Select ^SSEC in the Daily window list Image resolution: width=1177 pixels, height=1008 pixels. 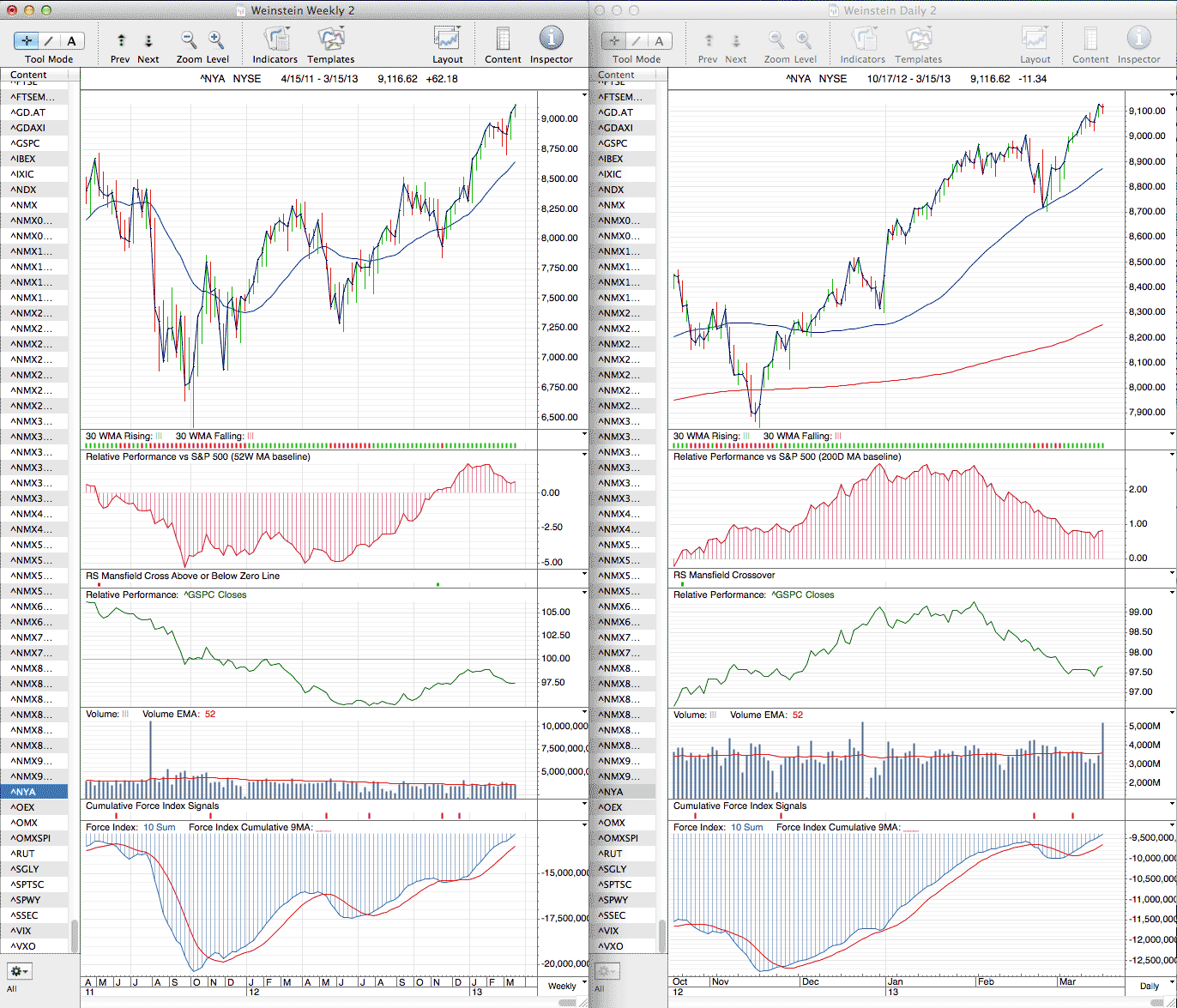(x=622, y=915)
